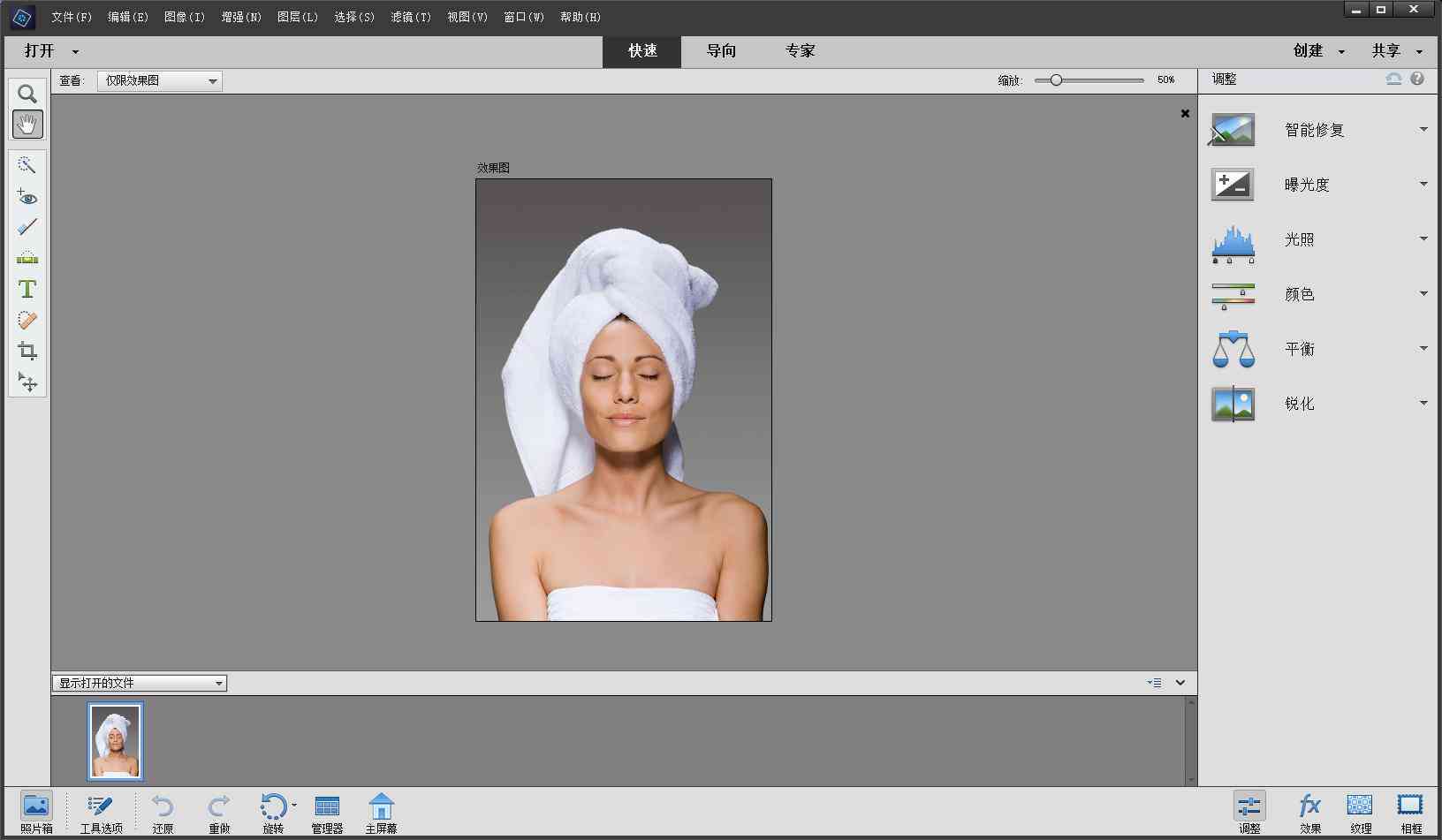1442x840 pixels.
Task: Expand the 光照 adjustment arrow
Action: click(x=1423, y=239)
